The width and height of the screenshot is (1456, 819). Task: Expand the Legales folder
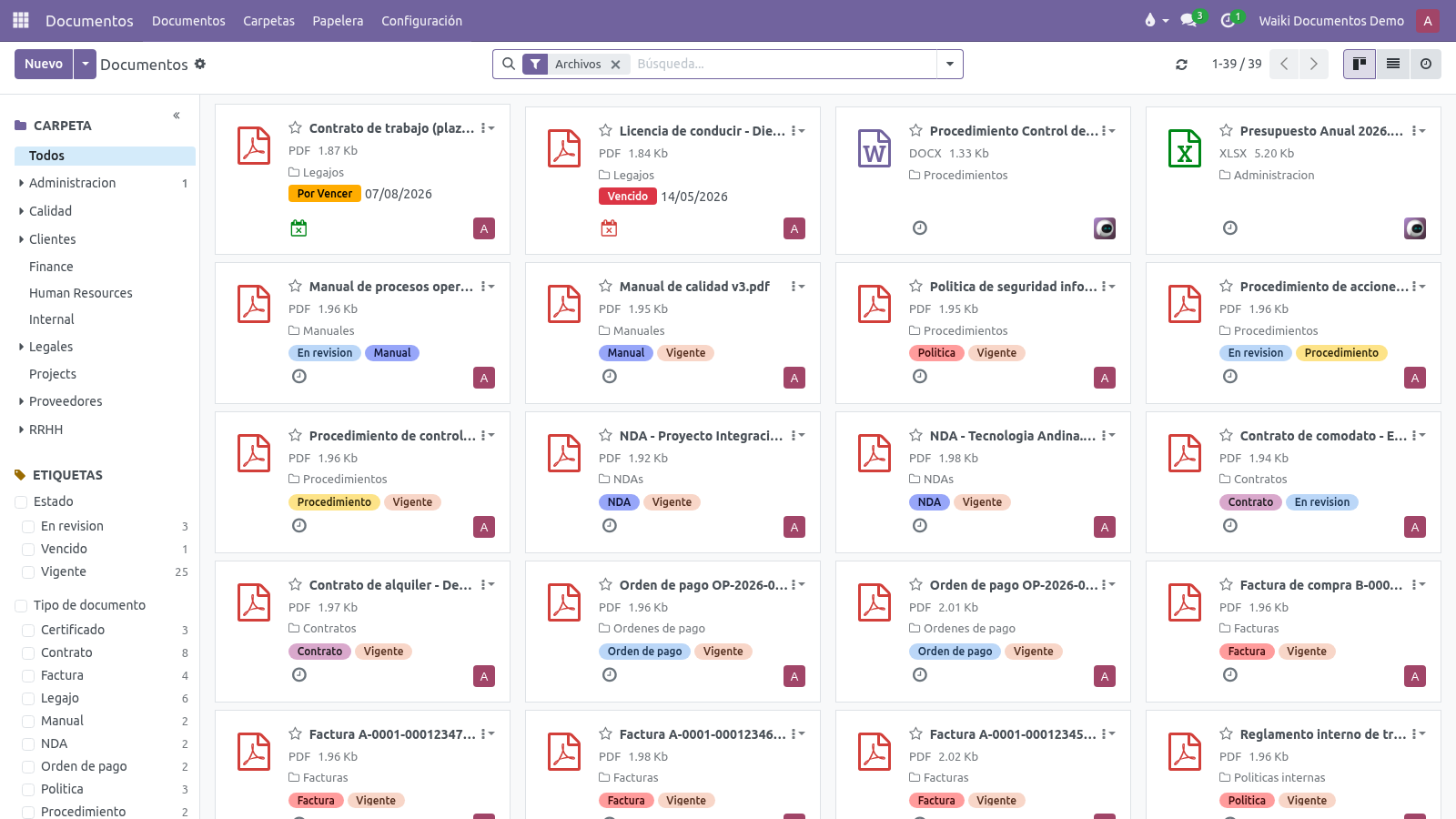click(x=21, y=347)
